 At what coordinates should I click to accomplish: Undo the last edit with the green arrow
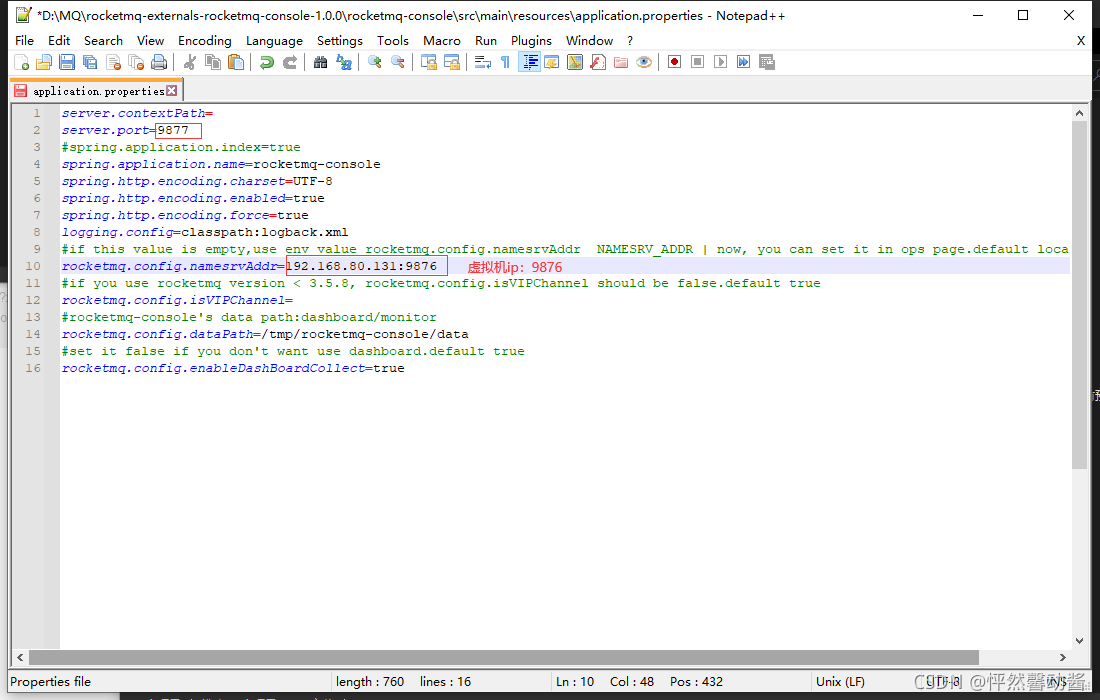pyautogui.click(x=267, y=62)
